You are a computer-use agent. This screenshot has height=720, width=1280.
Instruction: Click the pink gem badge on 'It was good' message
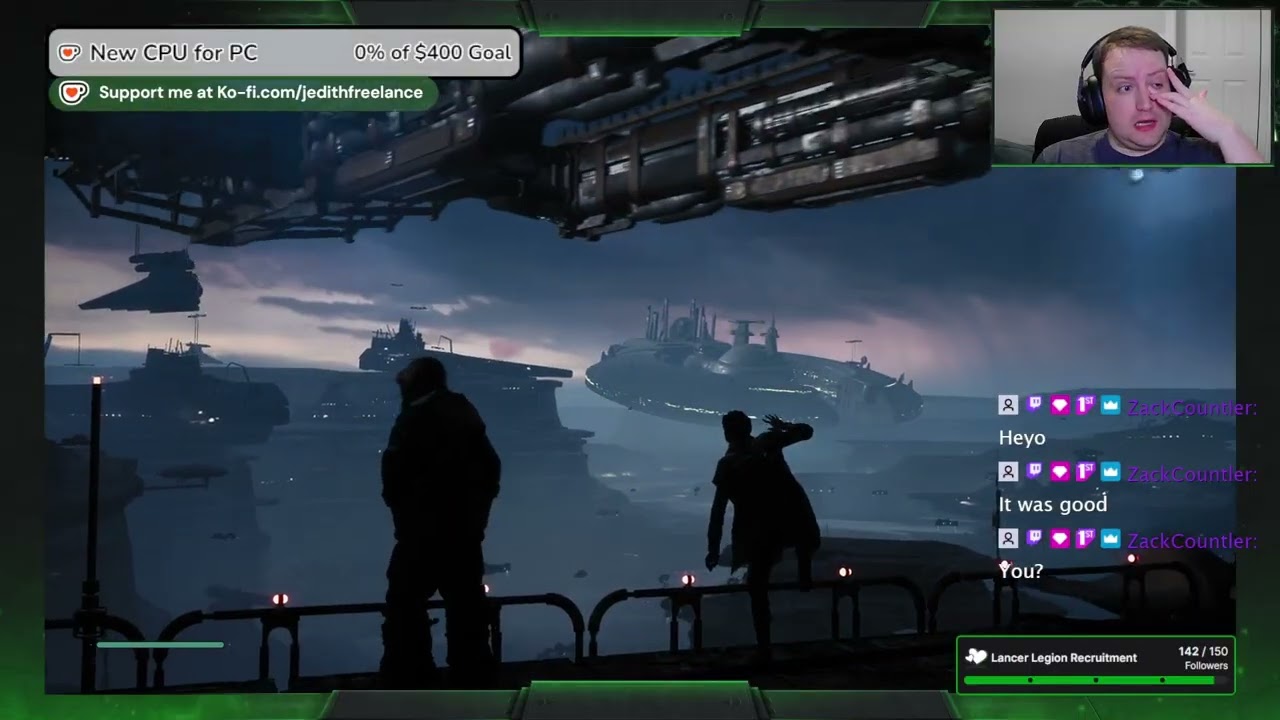1059,471
